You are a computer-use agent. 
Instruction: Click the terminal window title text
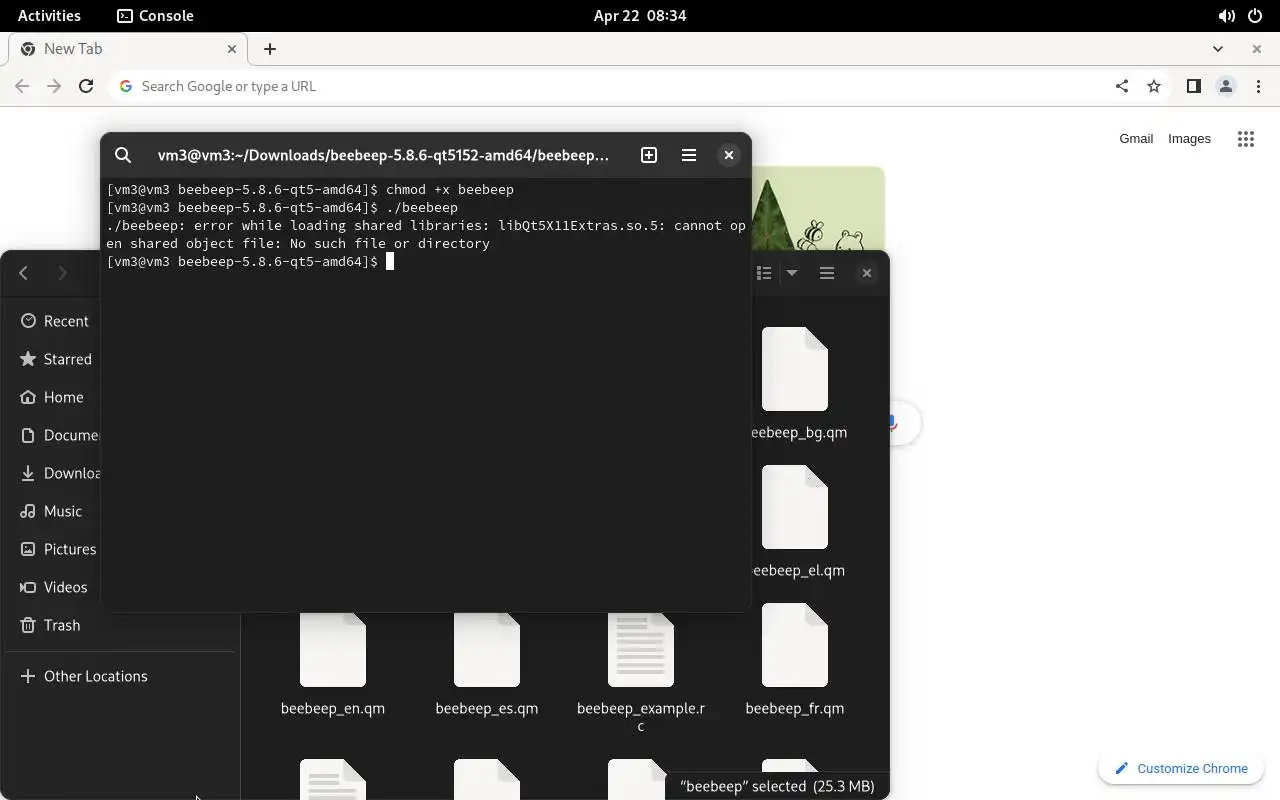[x=383, y=155]
